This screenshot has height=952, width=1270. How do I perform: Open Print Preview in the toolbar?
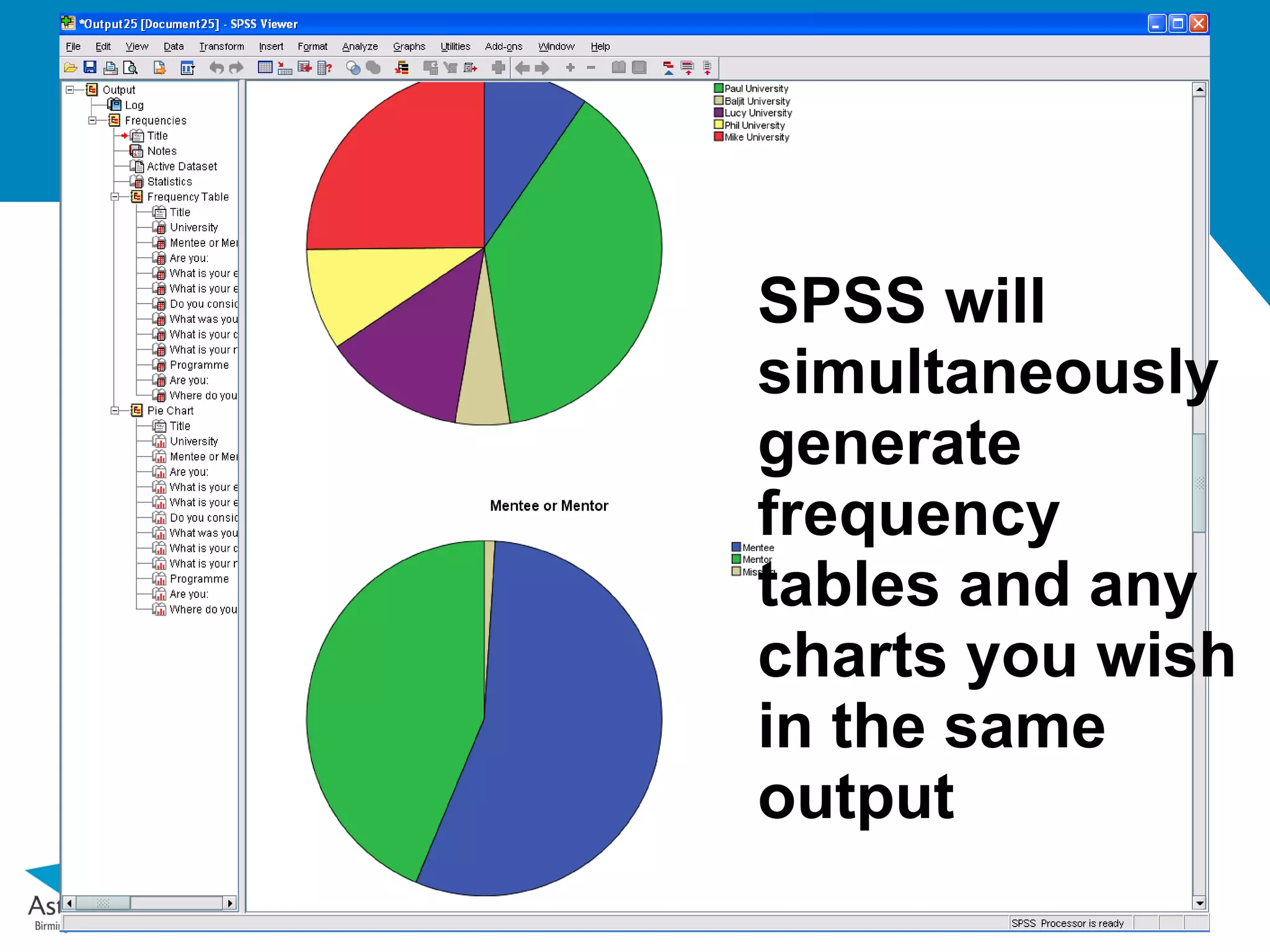pyautogui.click(x=130, y=68)
